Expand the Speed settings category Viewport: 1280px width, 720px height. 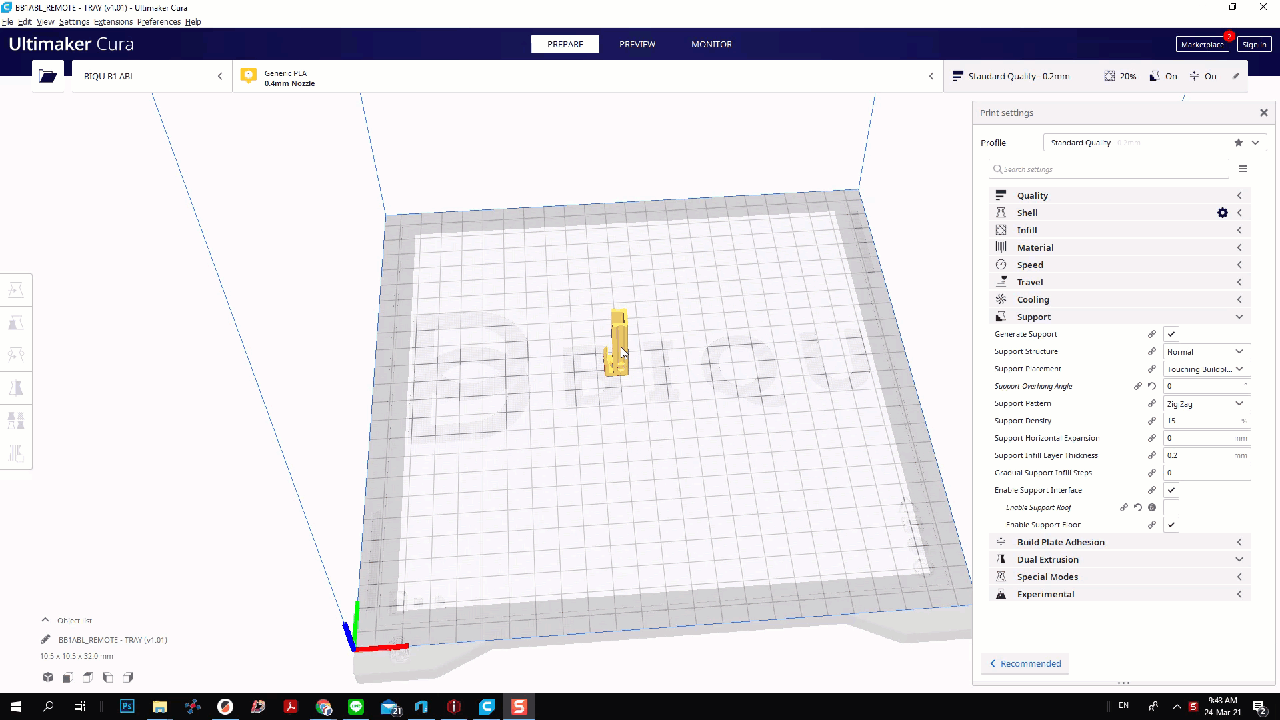pos(1120,265)
